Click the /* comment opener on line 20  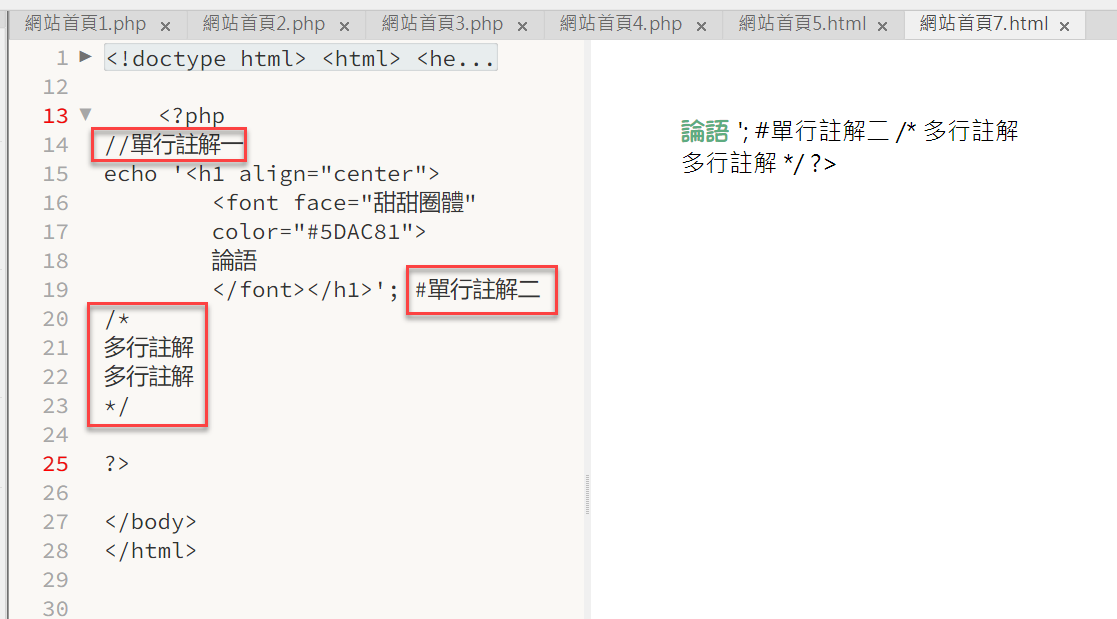pos(117,319)
